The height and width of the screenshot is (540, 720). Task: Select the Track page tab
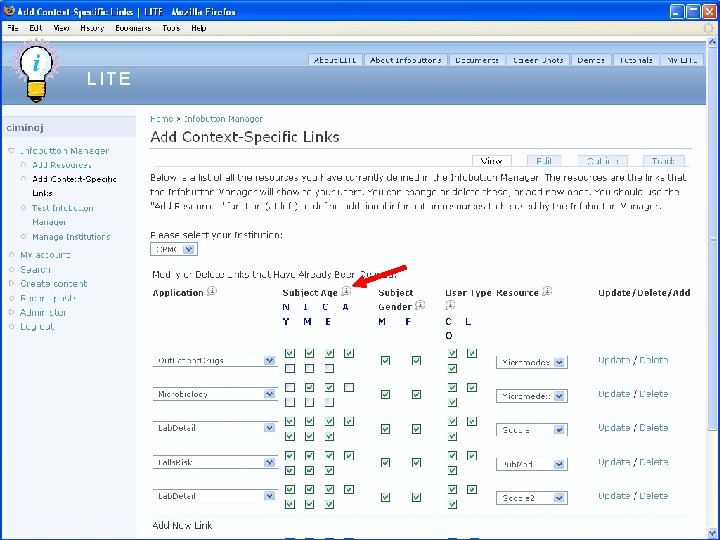663,161
